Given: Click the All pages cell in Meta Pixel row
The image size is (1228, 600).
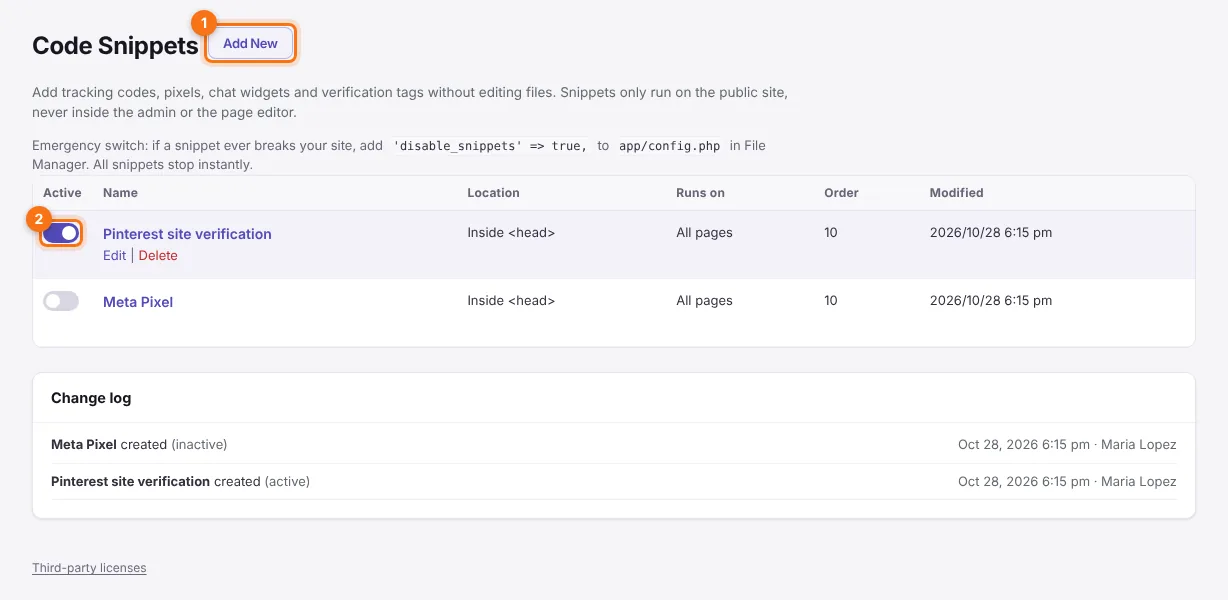Looking at the screenshot, I should (704, 301).
